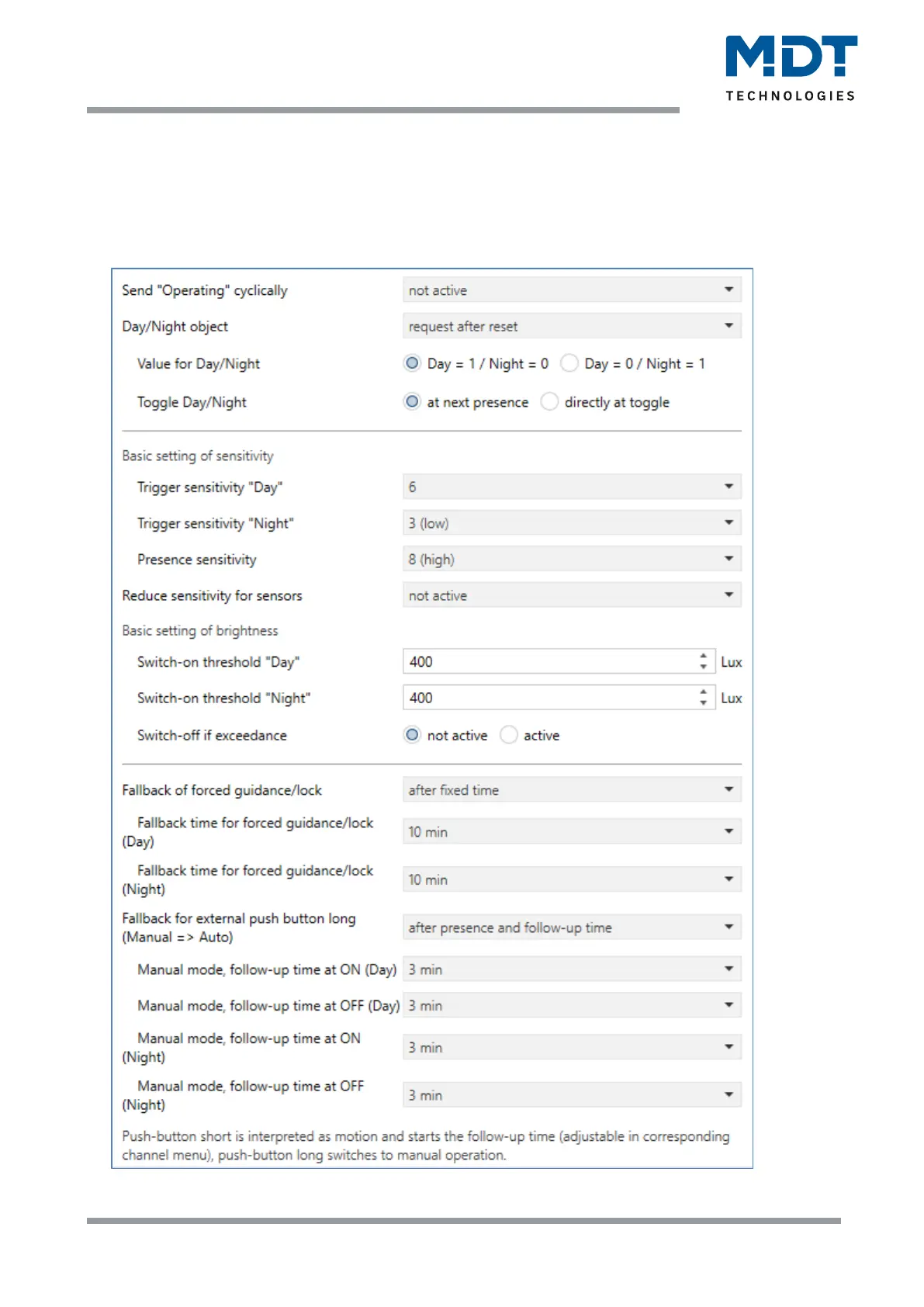Expand the Trigger sensitivity "Night" dropdown
This screenshot has width=924, height=1307.
click(x=571, y=523)
